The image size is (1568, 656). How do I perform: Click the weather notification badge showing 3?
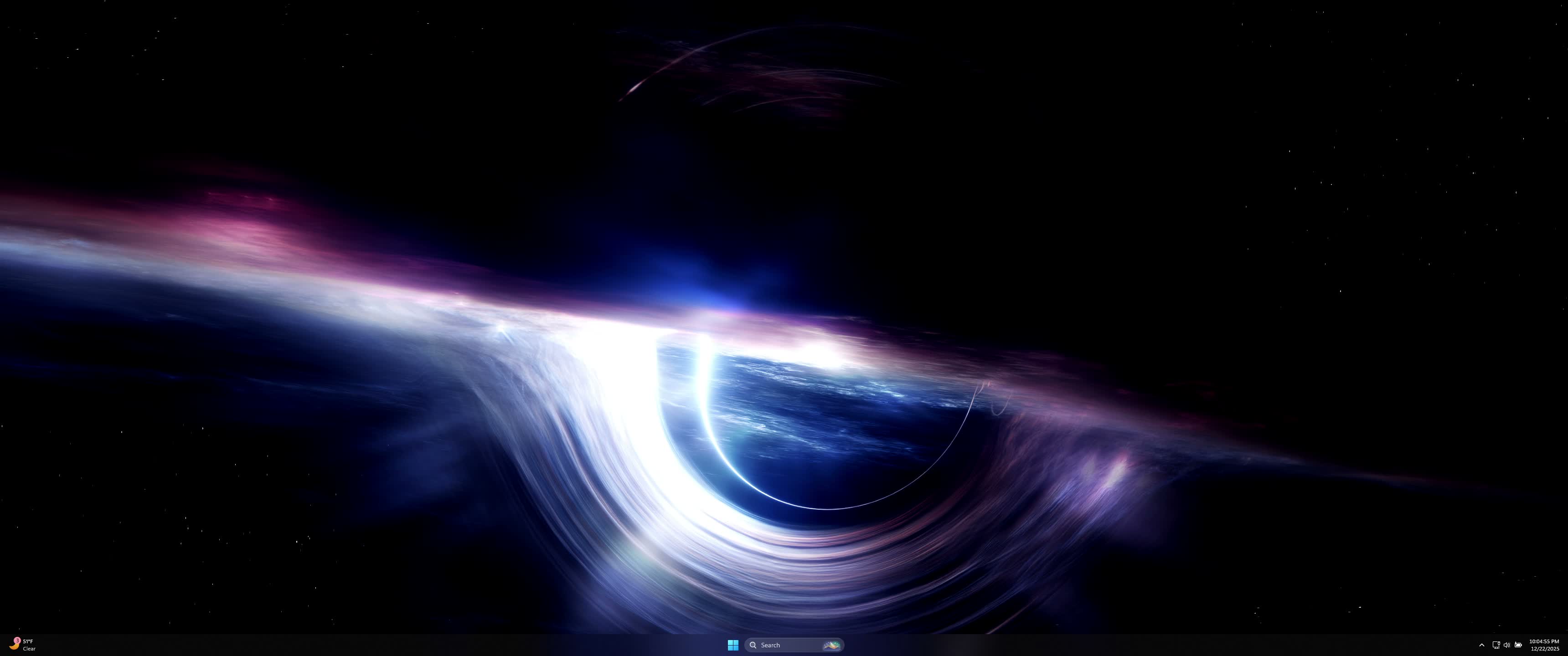coord(18,640)
